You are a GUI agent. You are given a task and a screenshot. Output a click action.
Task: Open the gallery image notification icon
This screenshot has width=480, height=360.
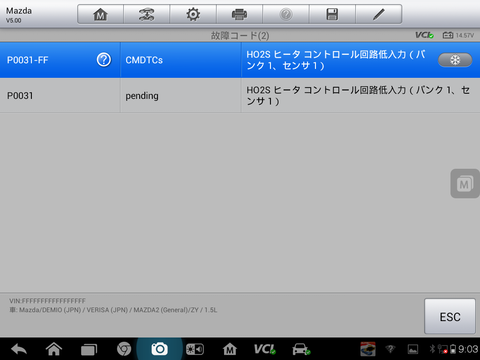[413, 349]
